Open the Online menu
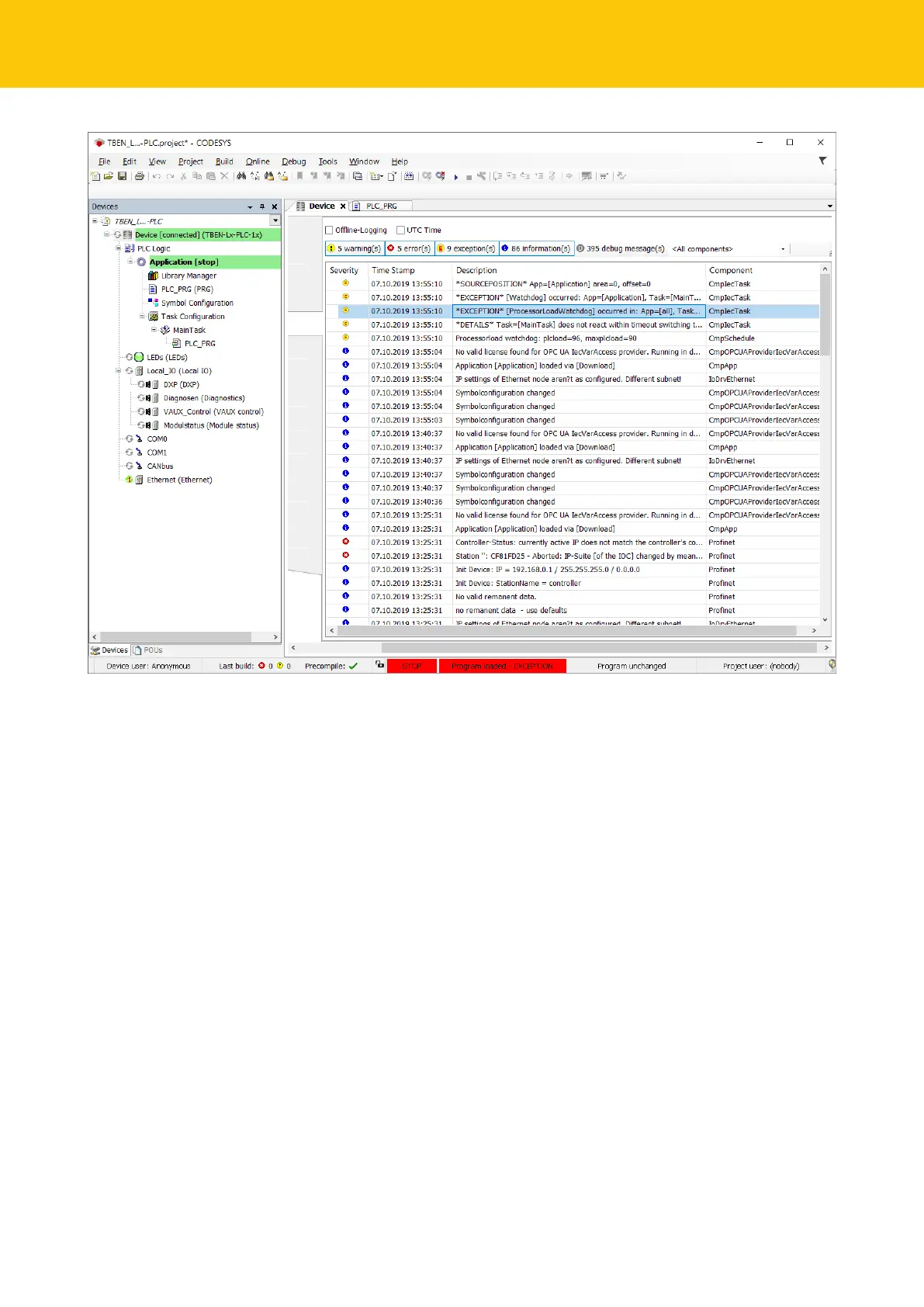Image resolution: width=924 pixels, height=1307 pixels. [x=258, y=161]
